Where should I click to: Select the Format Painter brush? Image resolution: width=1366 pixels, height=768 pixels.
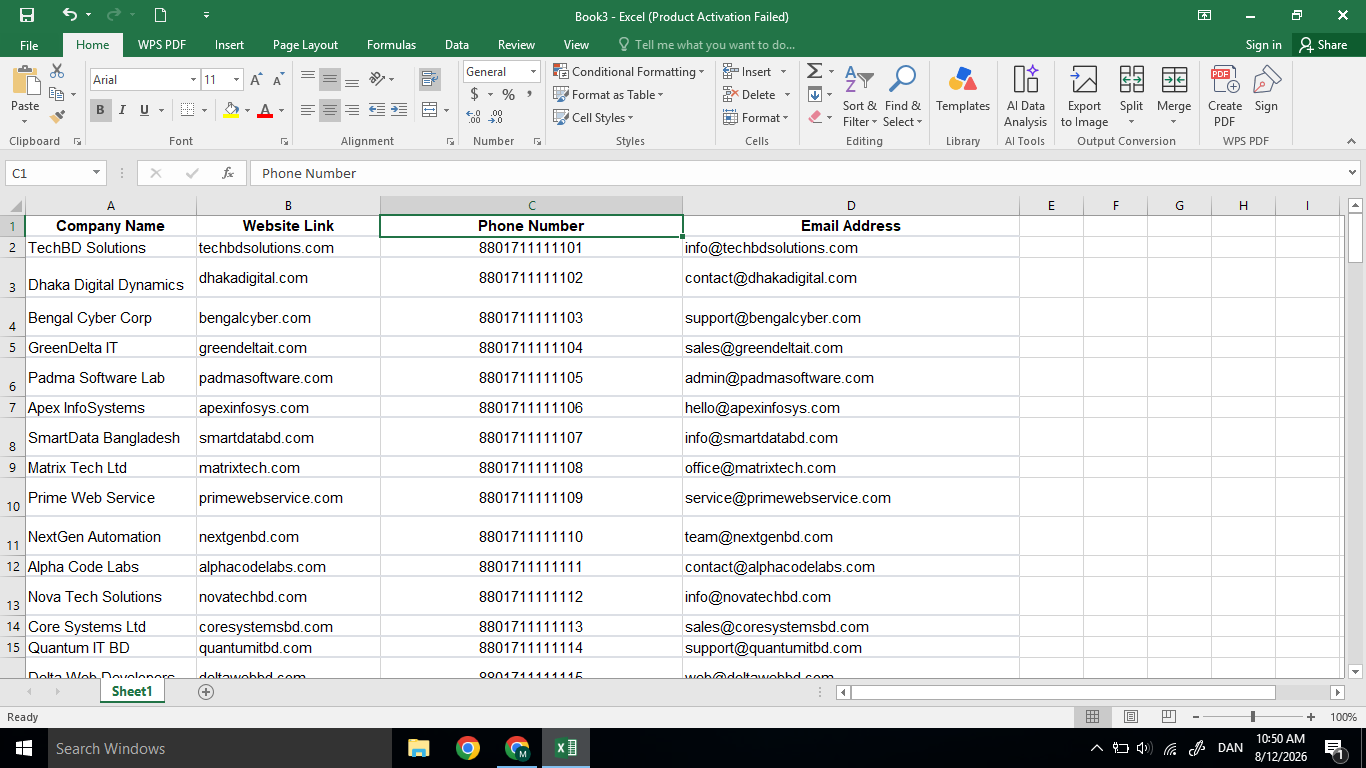click(x=57, y=116)
